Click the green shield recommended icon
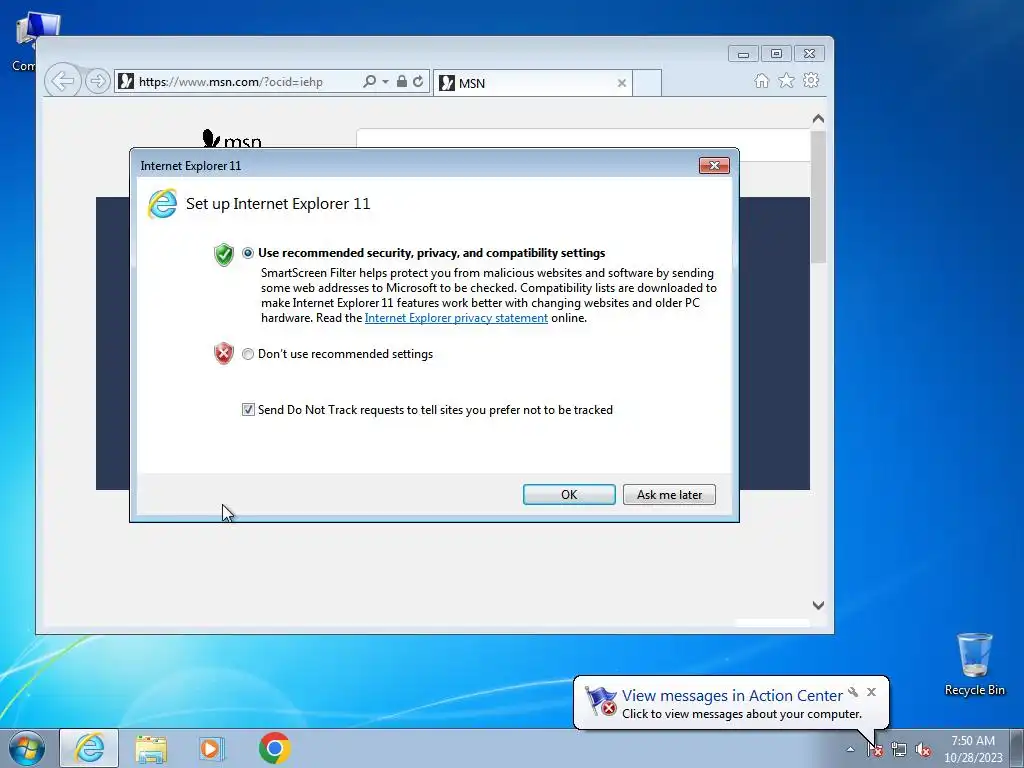This screenshot has width=1024, height=768. click(x=223, y=255)
